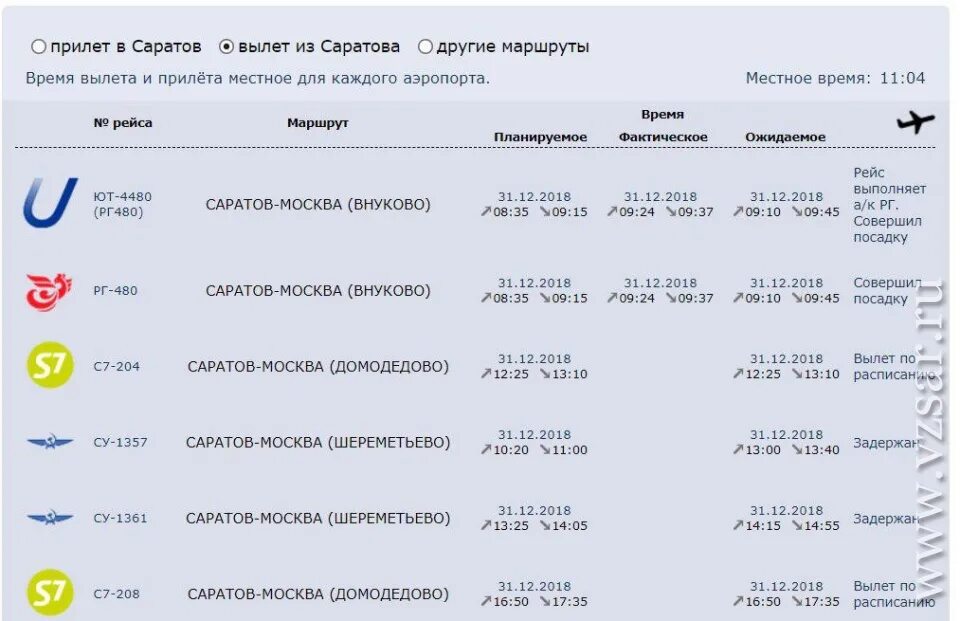The image size is (960, 621).
Task: Open flight number С7-204
Action: click(x=117, y=367)
